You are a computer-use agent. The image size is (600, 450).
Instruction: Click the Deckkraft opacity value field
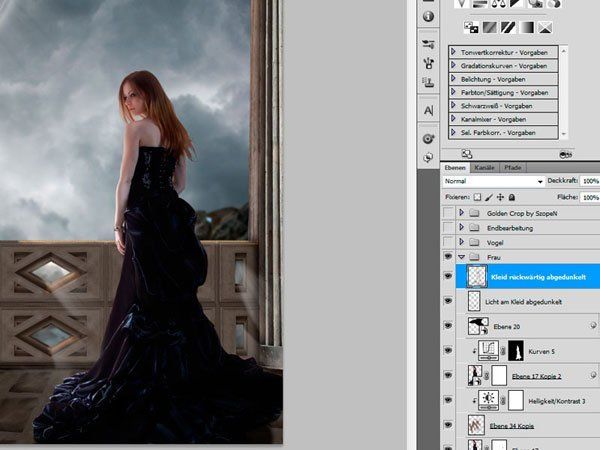(x=590, y=181)
